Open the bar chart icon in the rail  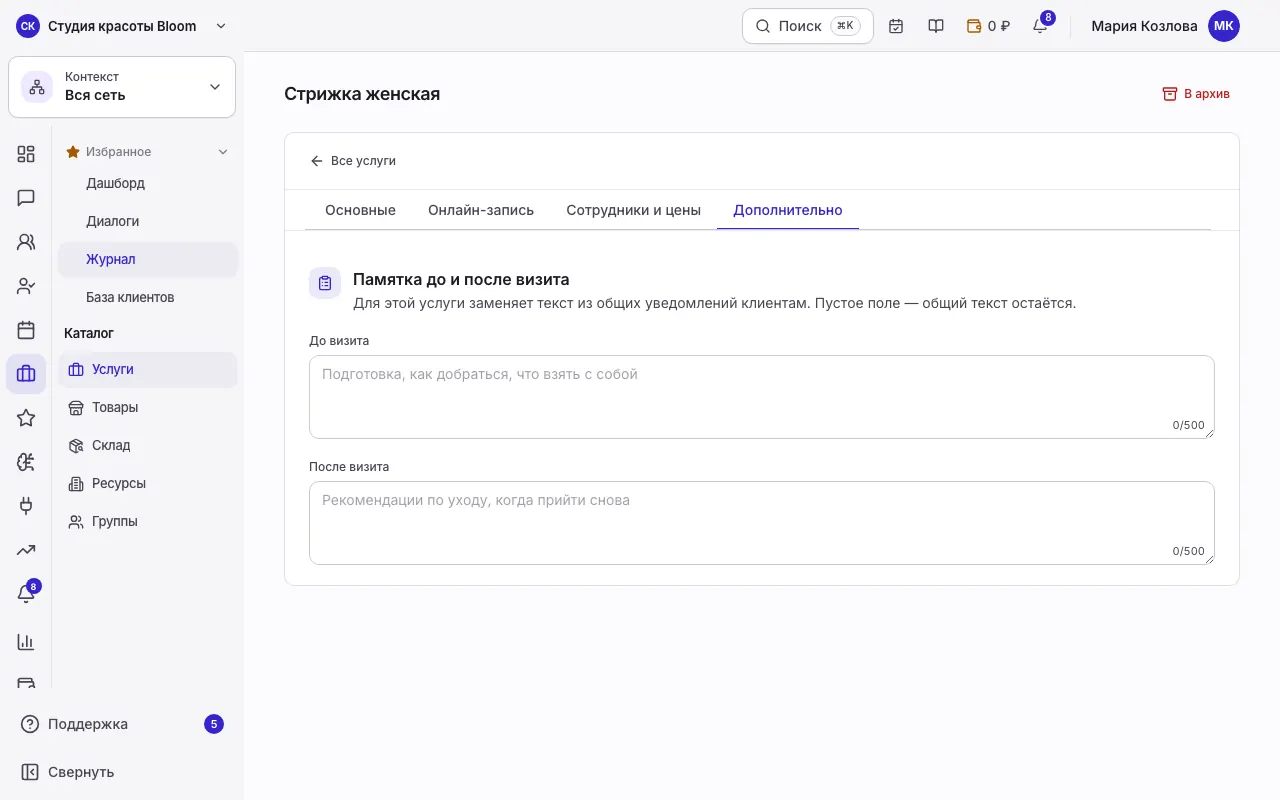tap(26, 642)
